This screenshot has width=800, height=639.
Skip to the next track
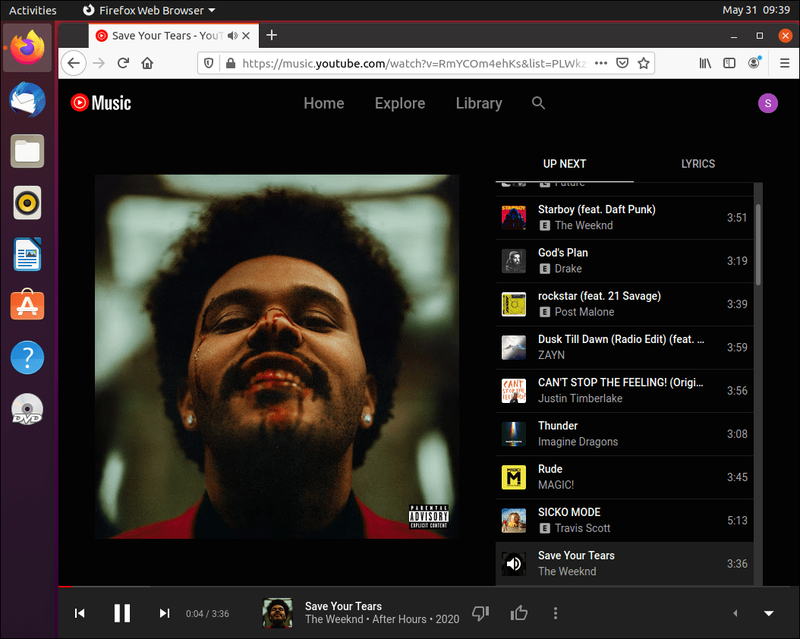tap(164, 613)
